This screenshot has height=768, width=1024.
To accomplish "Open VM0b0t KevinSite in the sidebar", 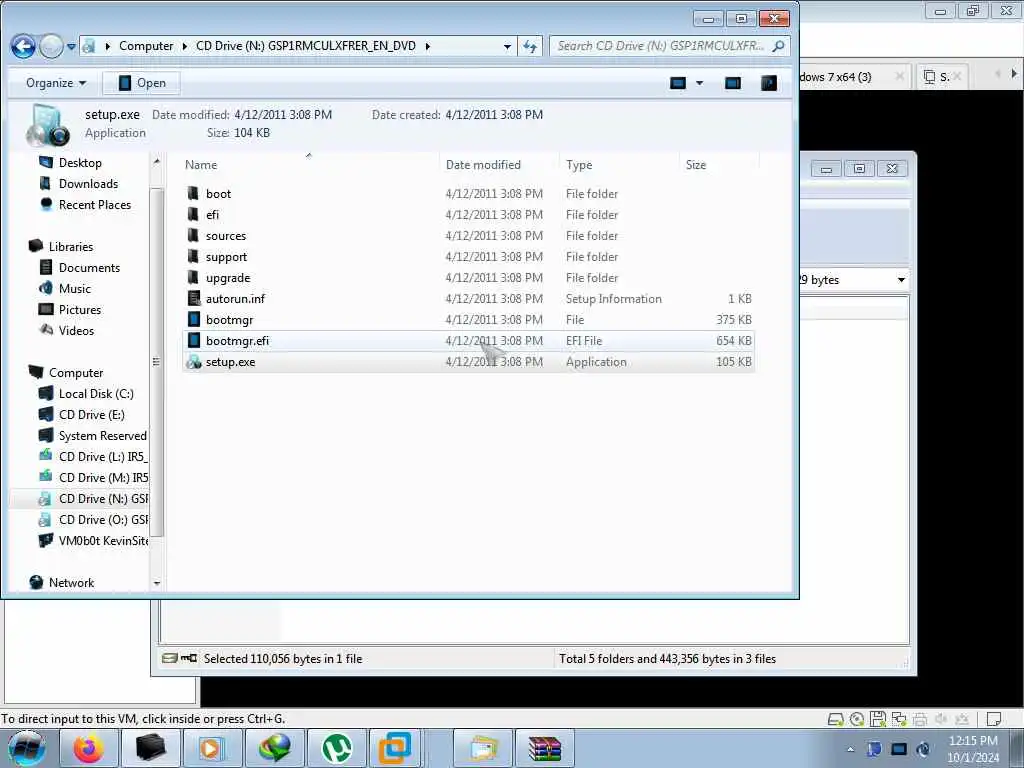I will point(103,541).
